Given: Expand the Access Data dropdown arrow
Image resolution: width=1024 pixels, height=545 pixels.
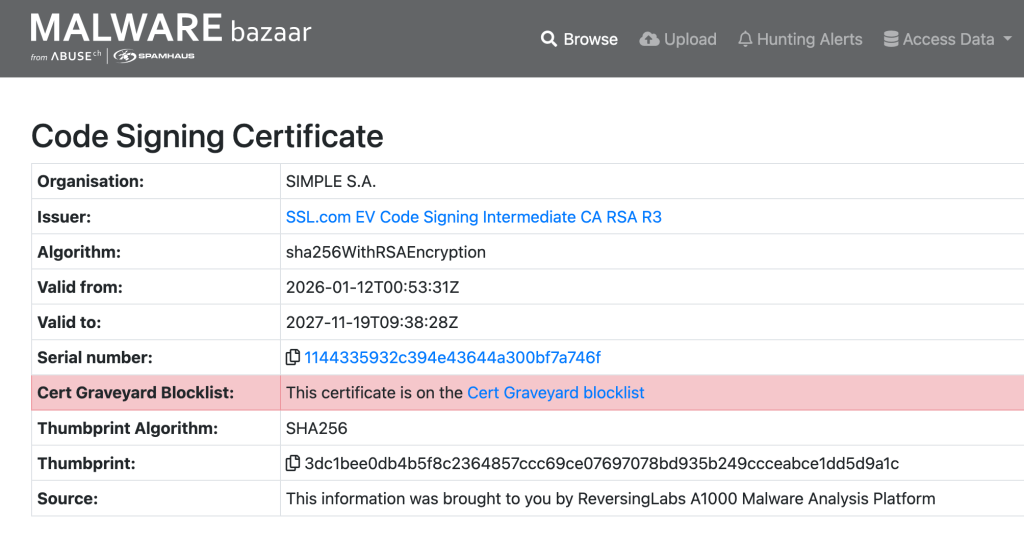Looking at the screenshot, I should coord(1005,39).
